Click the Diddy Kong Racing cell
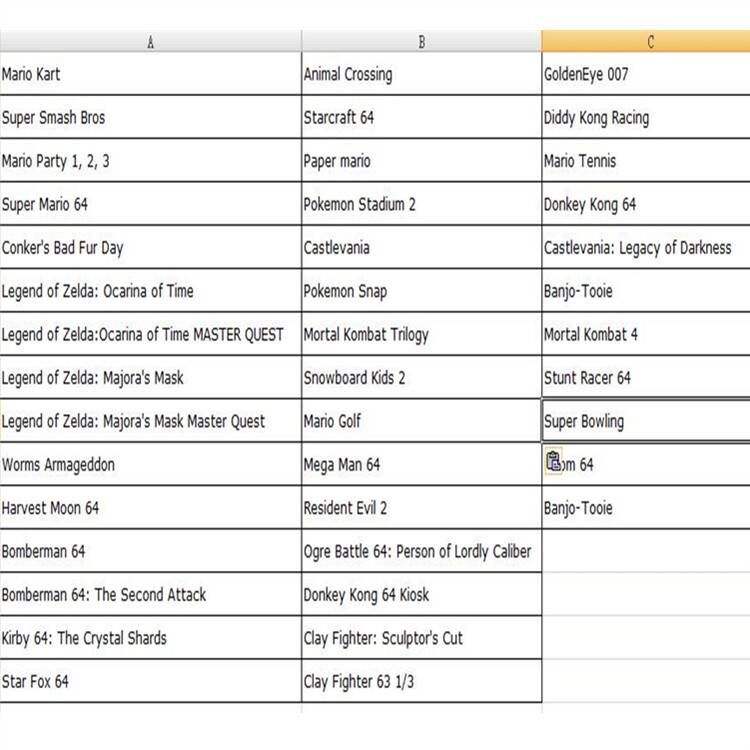 646,118
